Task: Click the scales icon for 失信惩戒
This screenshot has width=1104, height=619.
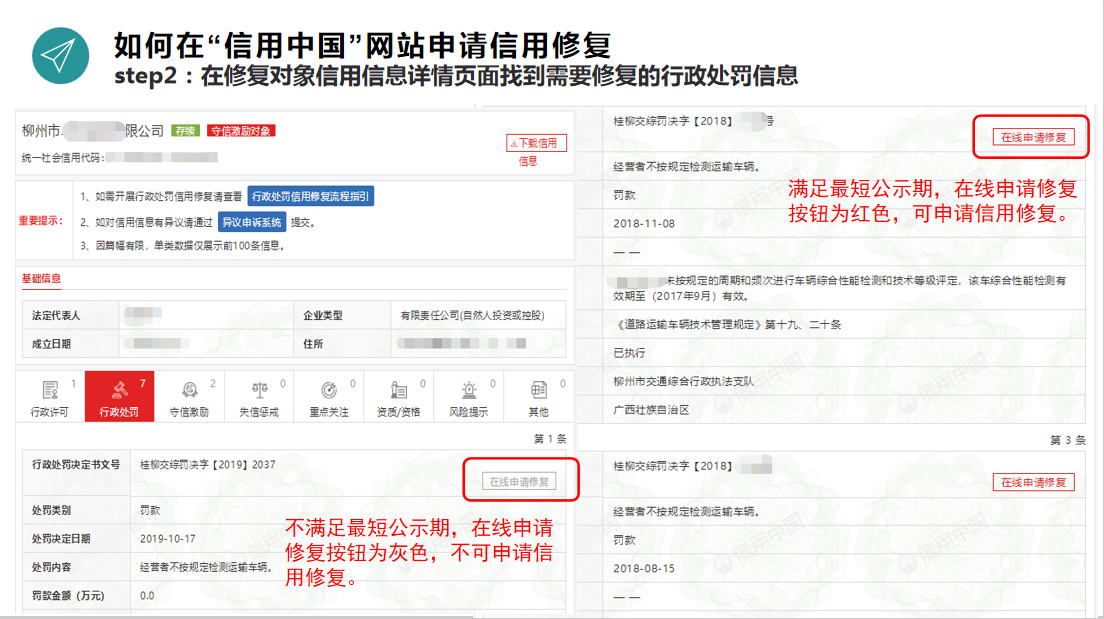Action: click(259, 389)
